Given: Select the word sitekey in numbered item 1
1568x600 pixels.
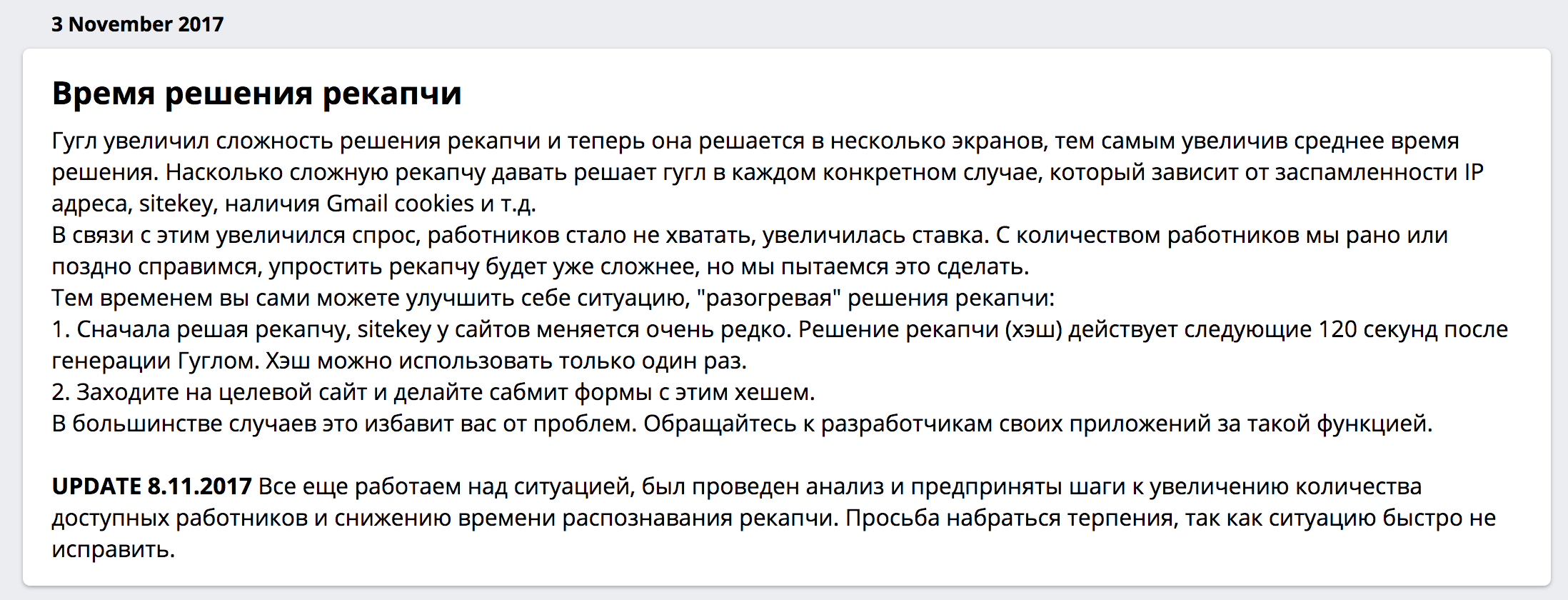Looking at the screenshot, I should 394,329.
